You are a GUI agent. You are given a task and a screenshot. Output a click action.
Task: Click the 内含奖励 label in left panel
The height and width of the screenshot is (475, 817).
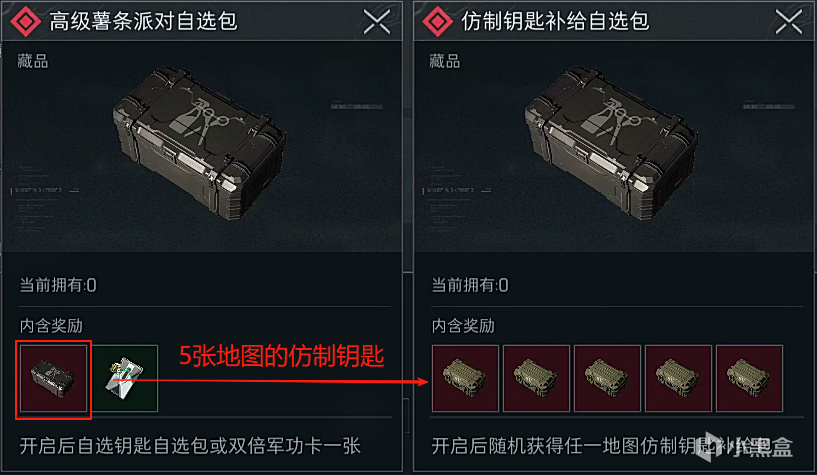(x=51, y=326)
